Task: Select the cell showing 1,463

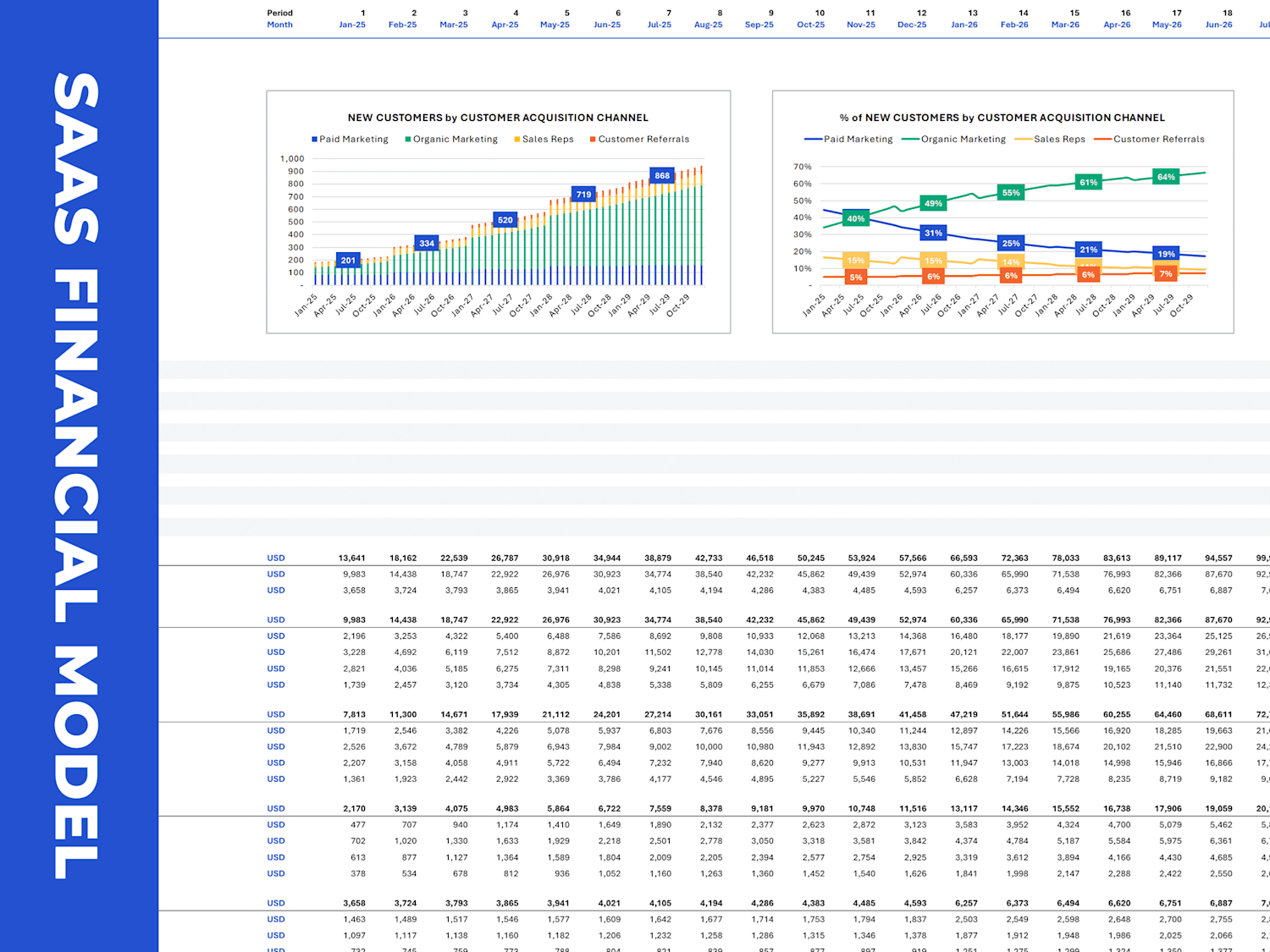Action: [354, 920]
